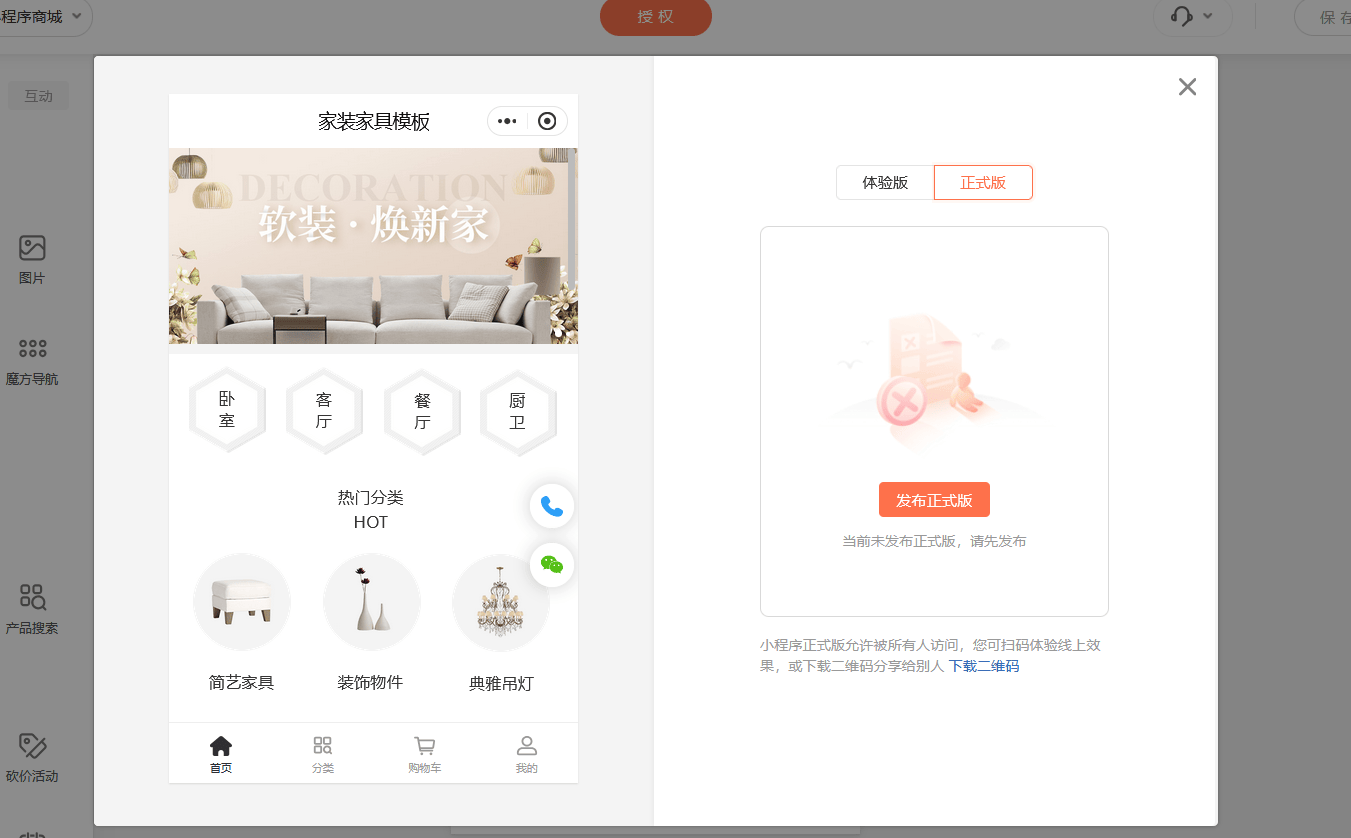The width and height of the screenshot is (1351, 838).
Task: Click the 热门分类 HOT heading text
Action: [x=371, y=510]
